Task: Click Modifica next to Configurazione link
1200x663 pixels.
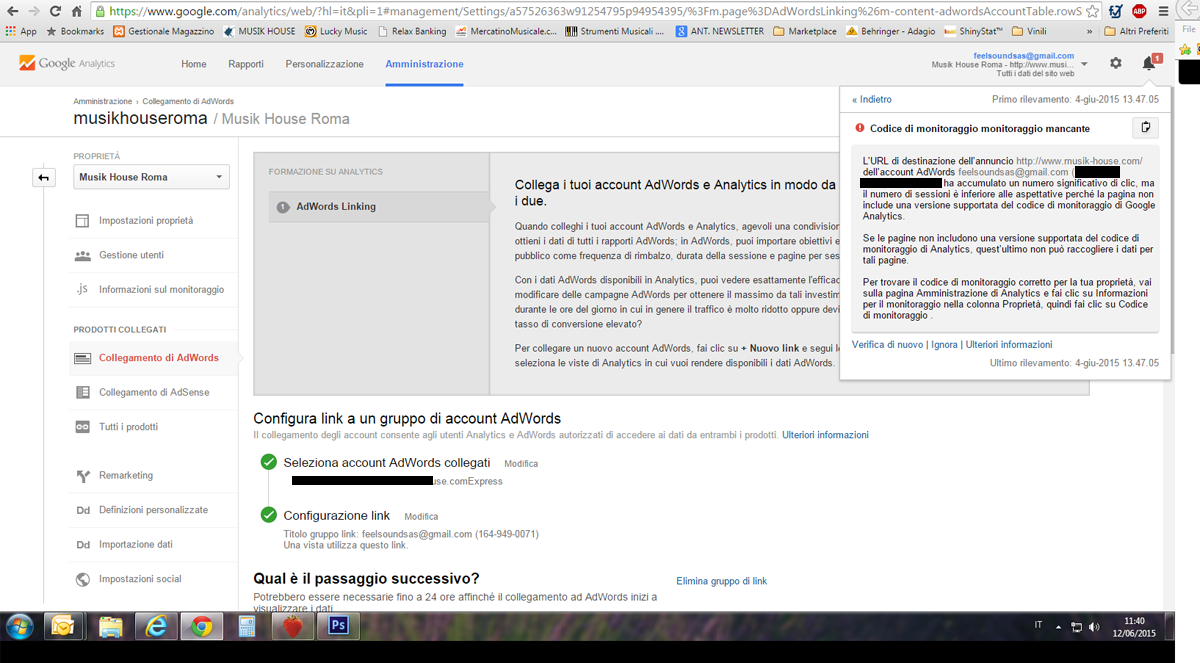Action: click(421, 517)
